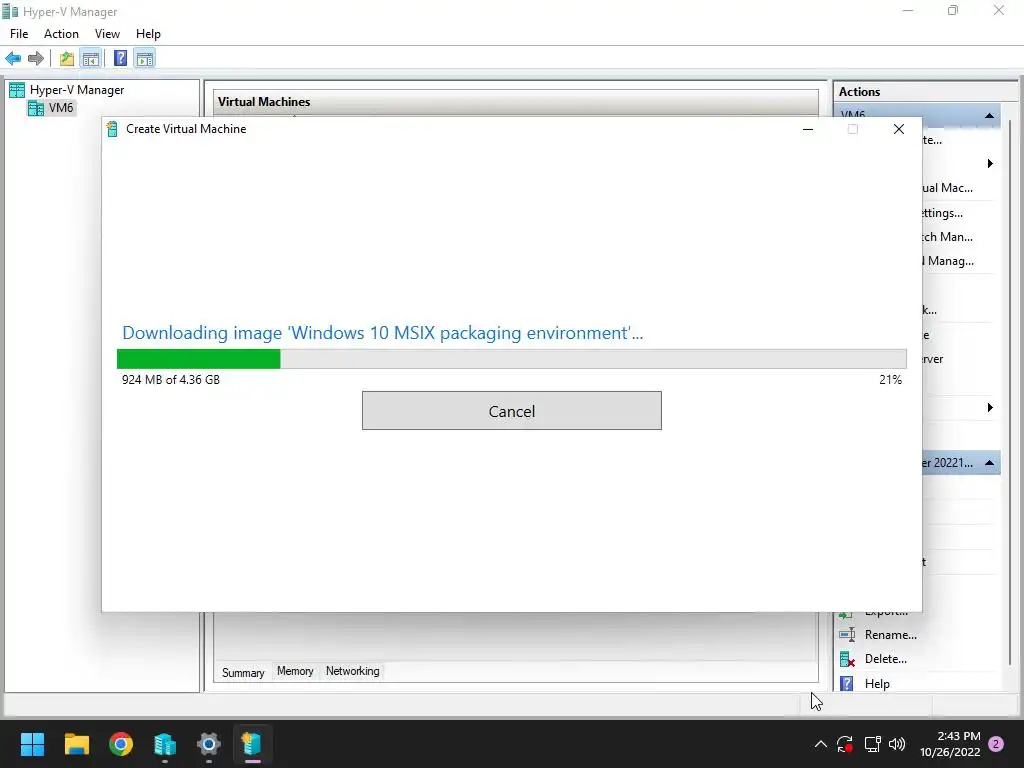Click Rename in the Actions pane
This screenshot has height=768, width=1024.
(891, 635)
